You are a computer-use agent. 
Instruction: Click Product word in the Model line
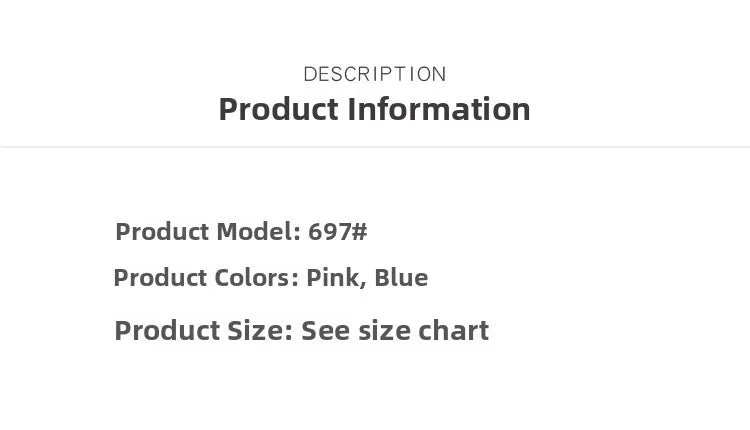tap(162, 232)
